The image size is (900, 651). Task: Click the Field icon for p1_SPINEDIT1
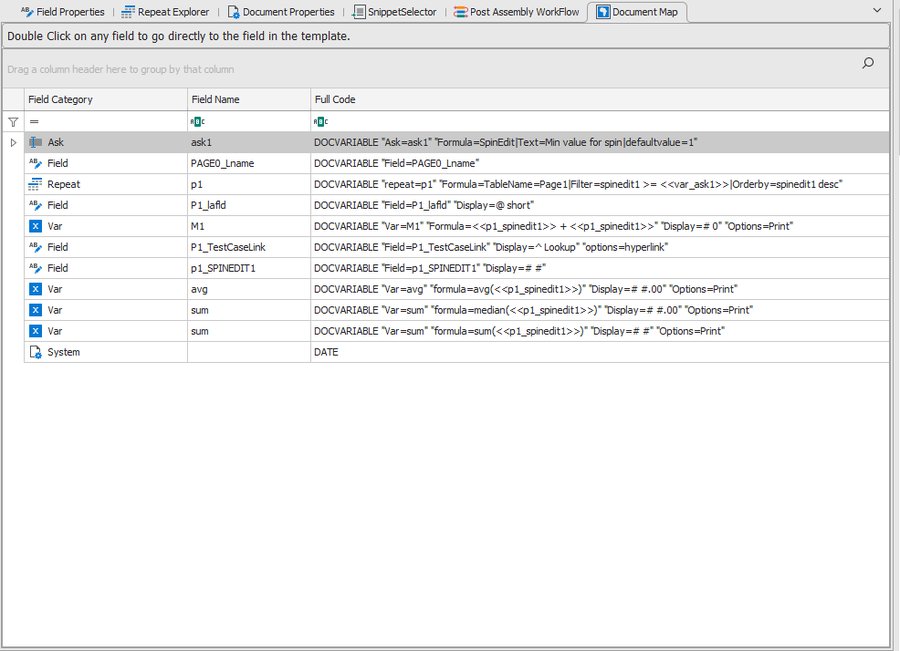[36, 268]
